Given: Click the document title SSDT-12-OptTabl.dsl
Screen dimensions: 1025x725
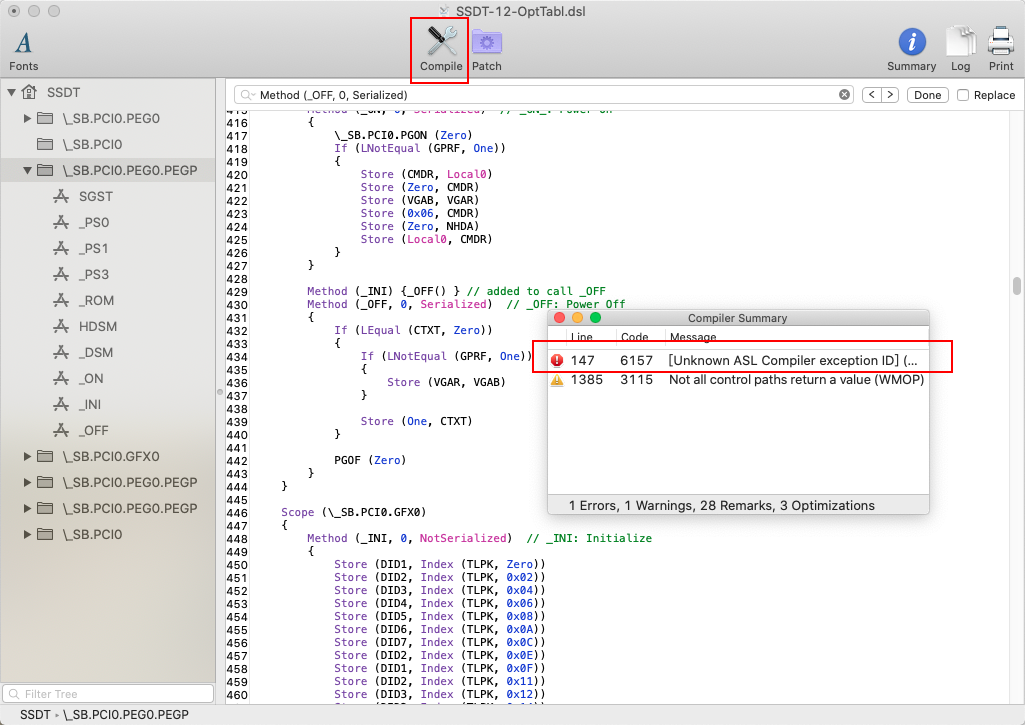Looking at the screenshot, I should point(520,11).
